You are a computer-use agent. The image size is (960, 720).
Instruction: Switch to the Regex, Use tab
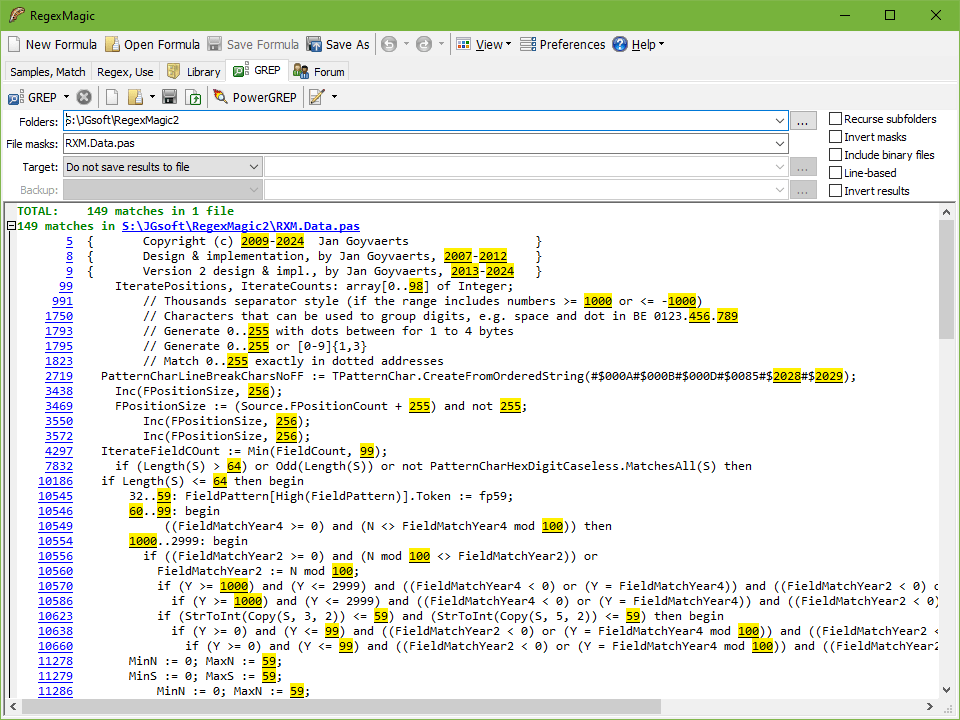click(x=126, y=72)
